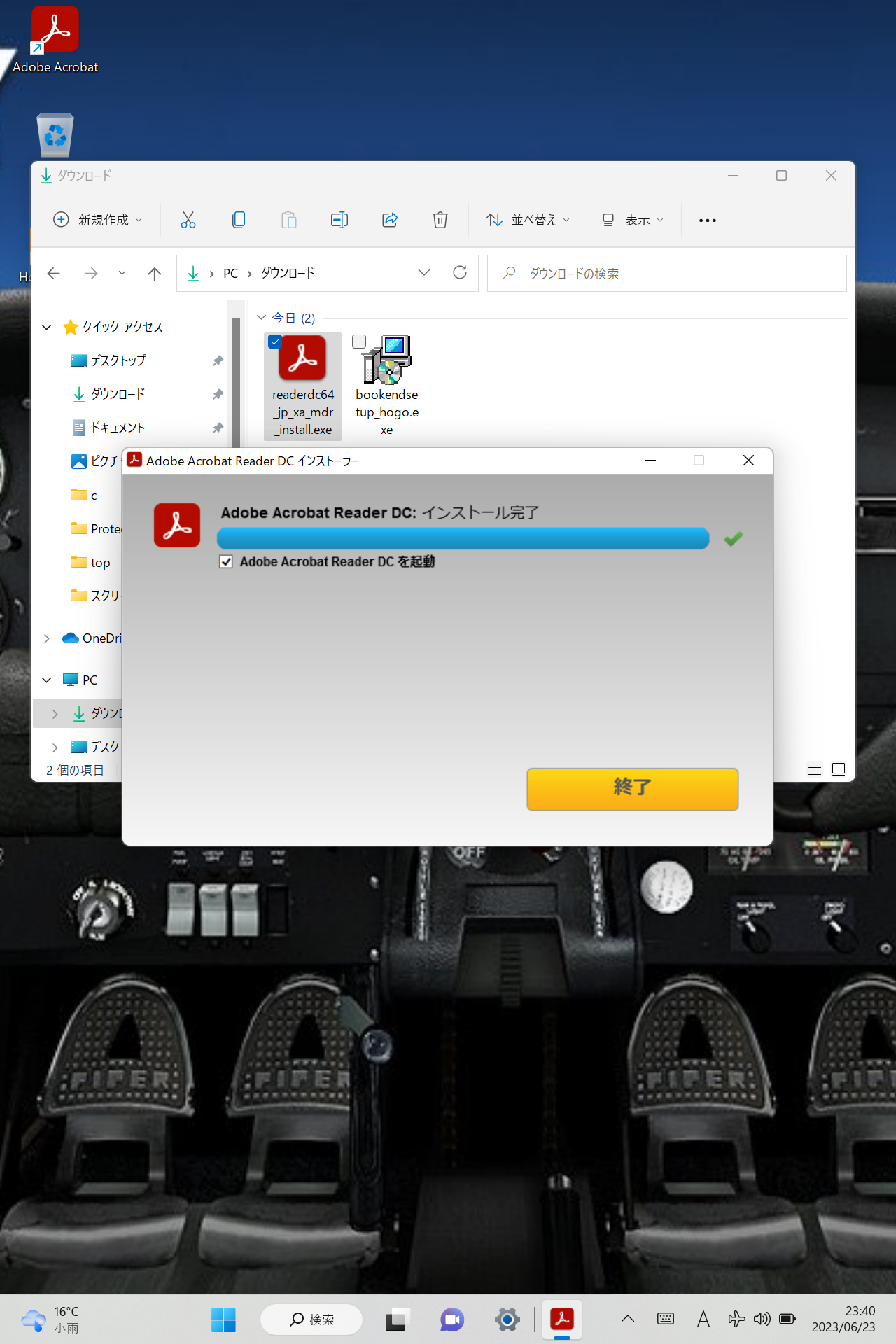This screenshot has width=896, height=1344.
Task: Expand the address bar history dropdown
Action: [424, 272]
